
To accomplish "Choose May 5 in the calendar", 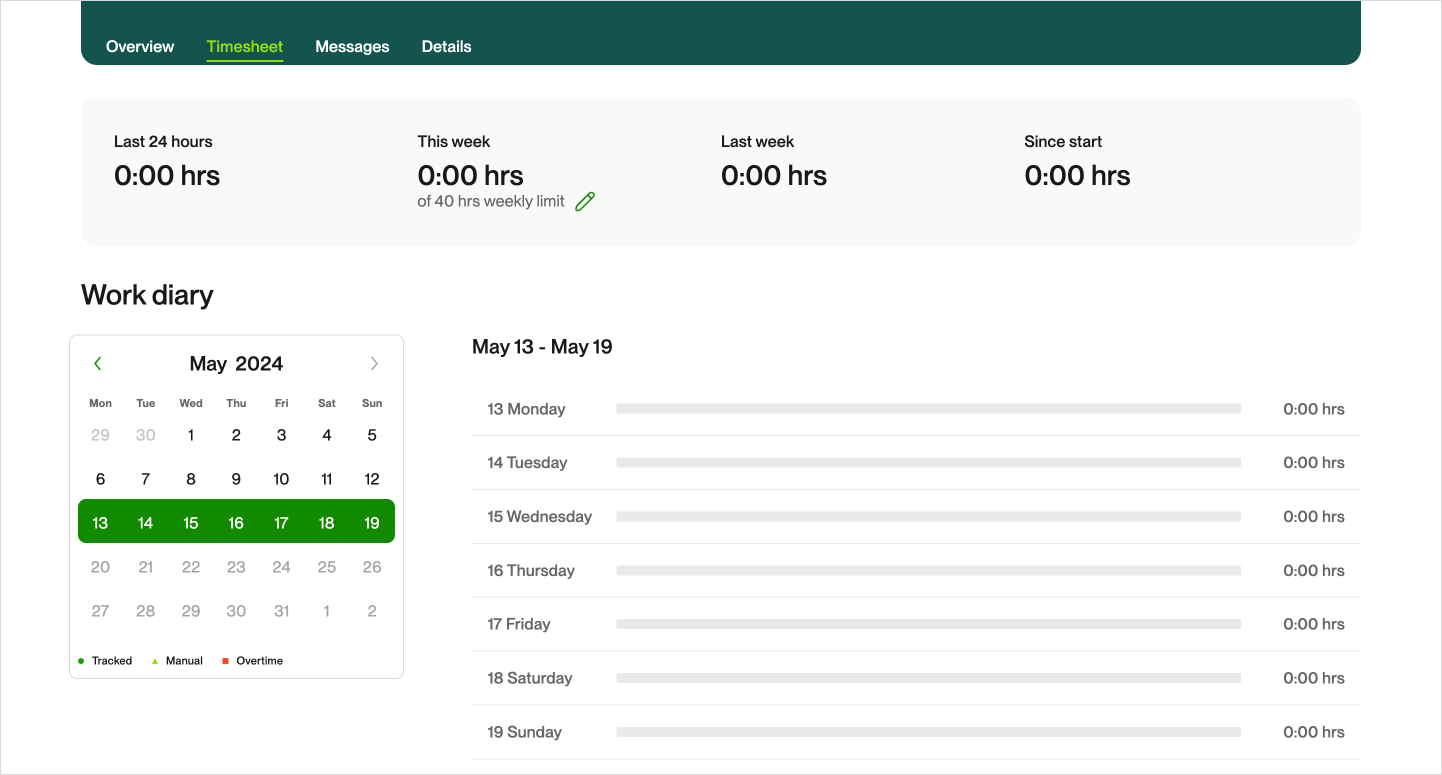I will click(372, 435).
